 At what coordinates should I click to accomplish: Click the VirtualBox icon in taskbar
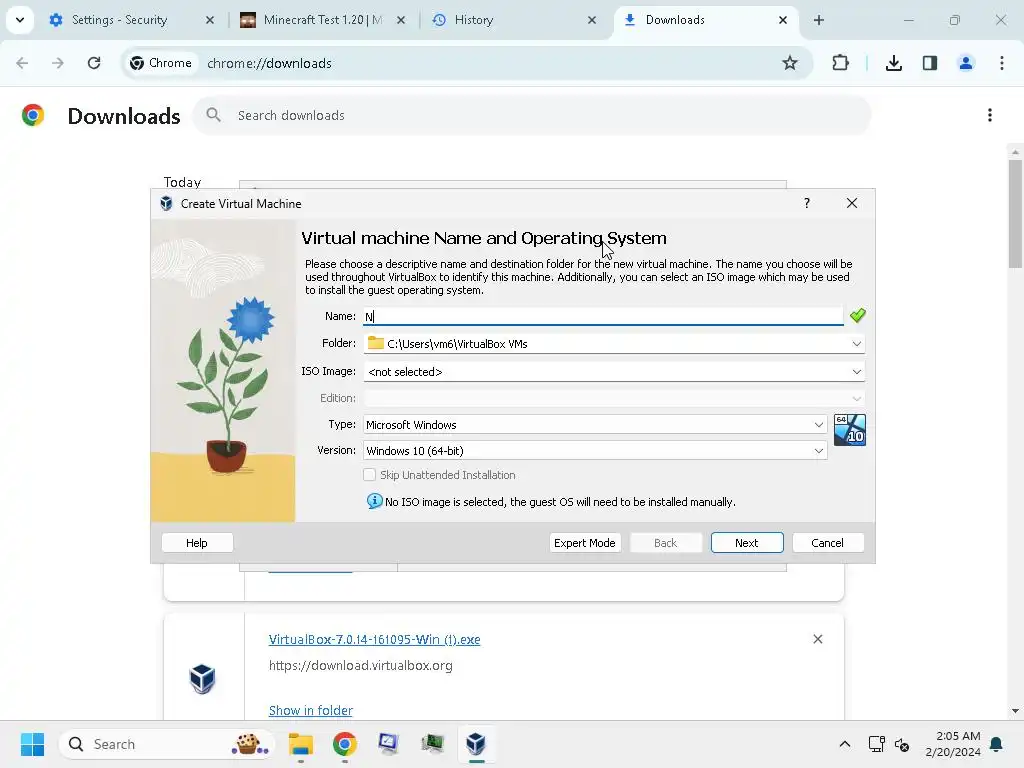(476, 744)
